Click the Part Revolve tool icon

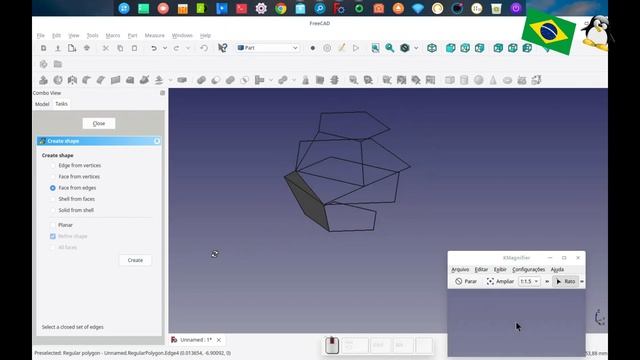pyautogui.click(x=58, y=80)
